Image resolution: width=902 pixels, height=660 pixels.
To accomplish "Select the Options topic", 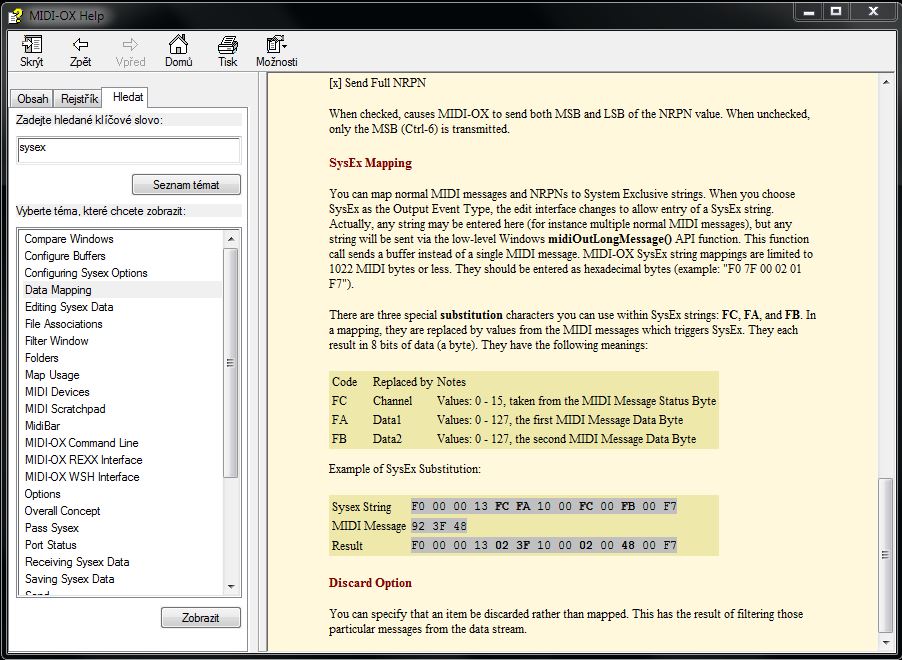I will click(43, 494).
